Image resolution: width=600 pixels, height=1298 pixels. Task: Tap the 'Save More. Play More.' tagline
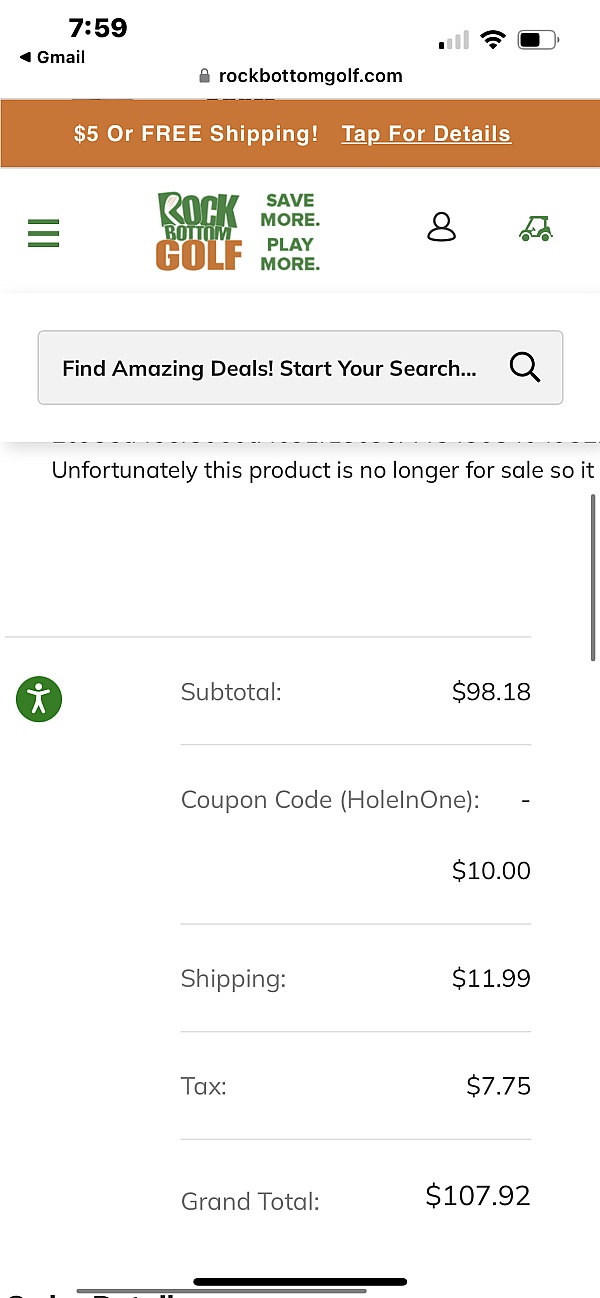click(290, 231)
